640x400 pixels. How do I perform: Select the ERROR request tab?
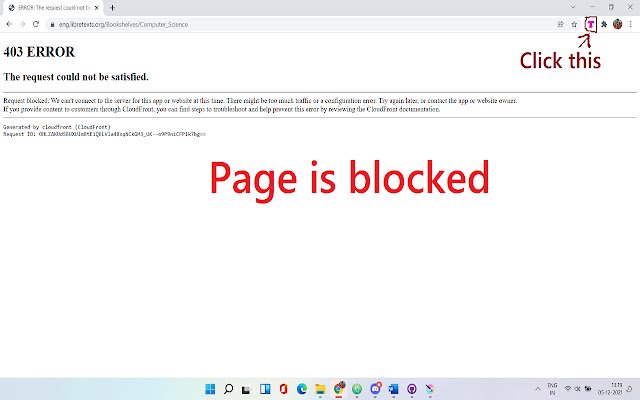click(x=50, y=7)
